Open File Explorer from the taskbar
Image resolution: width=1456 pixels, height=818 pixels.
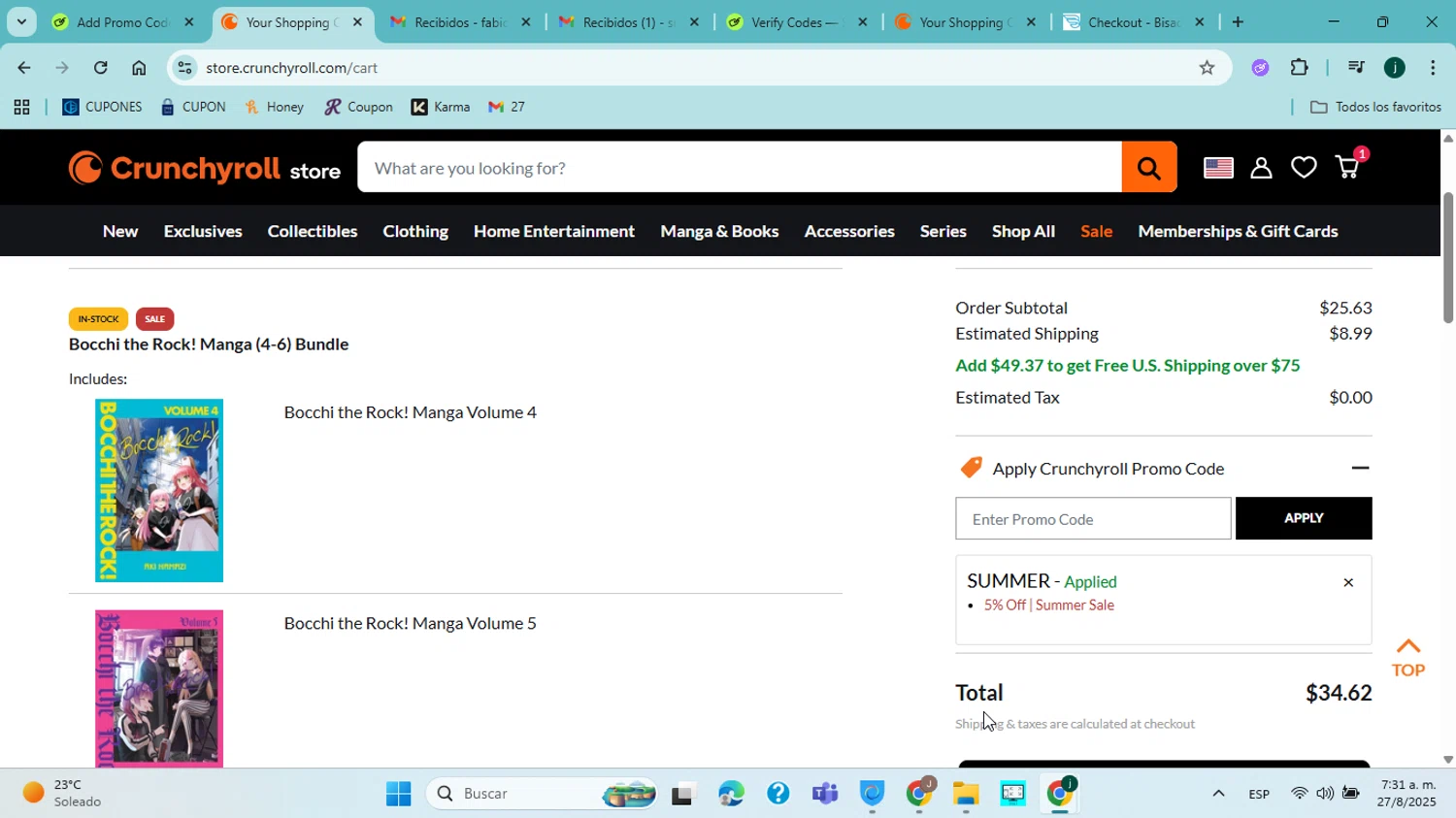(x=965, y=794)
